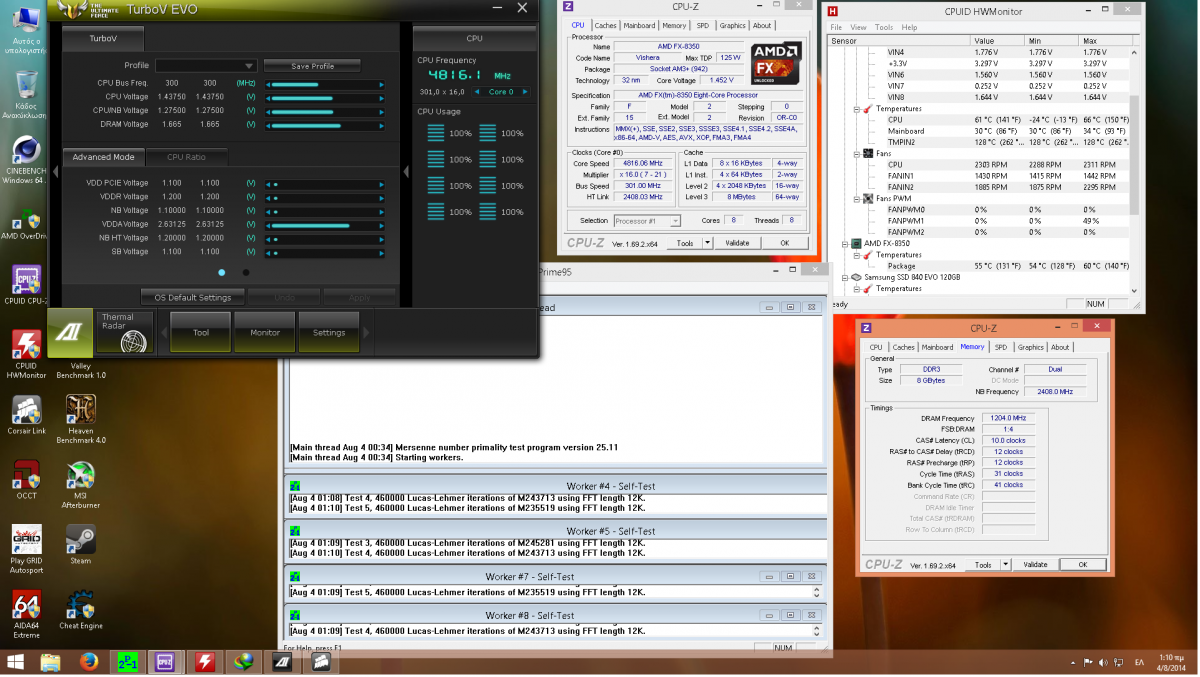Open the Tools menu in HWMonitor

coord(884,27)
